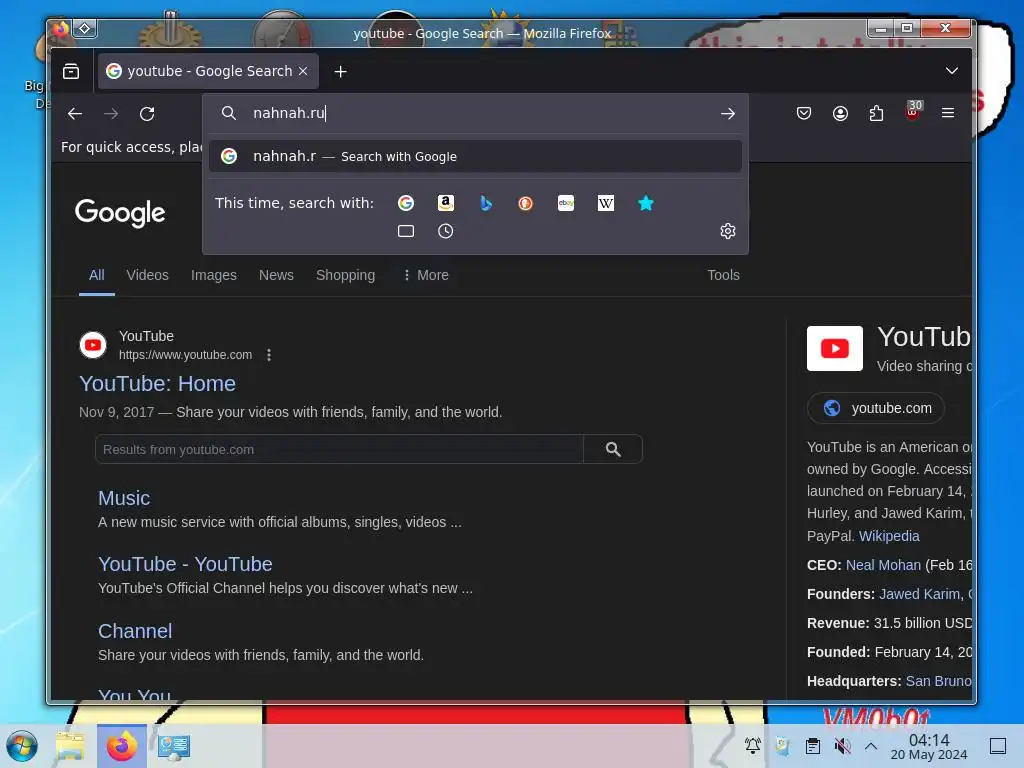Click the Google logo
Image resolution: width=1024 pixels, height=768 pixels.
[120, 213]
